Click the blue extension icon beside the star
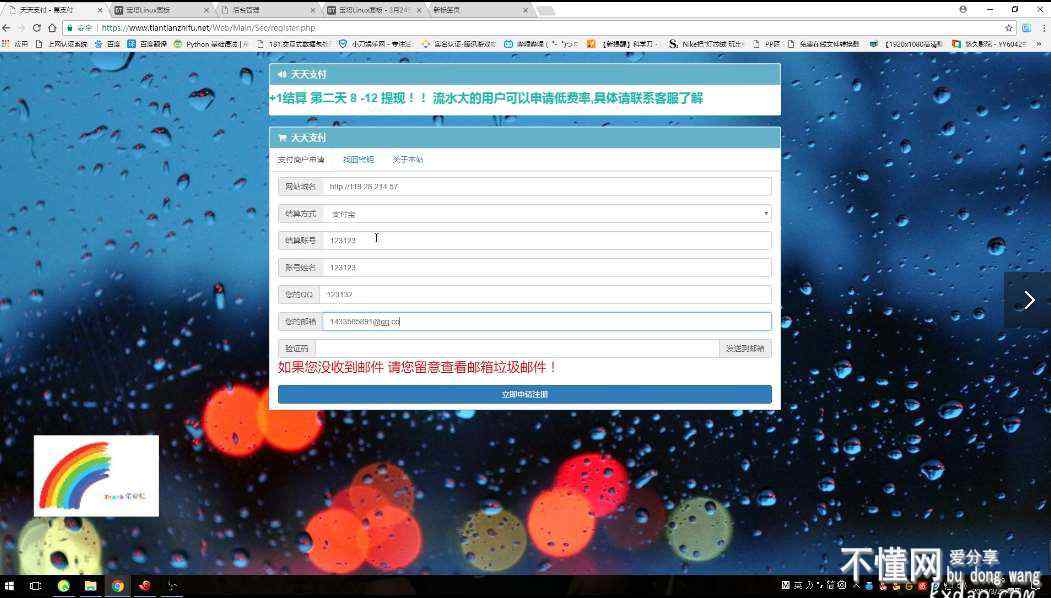1051x598 pixels. [x=1027, y=27]
